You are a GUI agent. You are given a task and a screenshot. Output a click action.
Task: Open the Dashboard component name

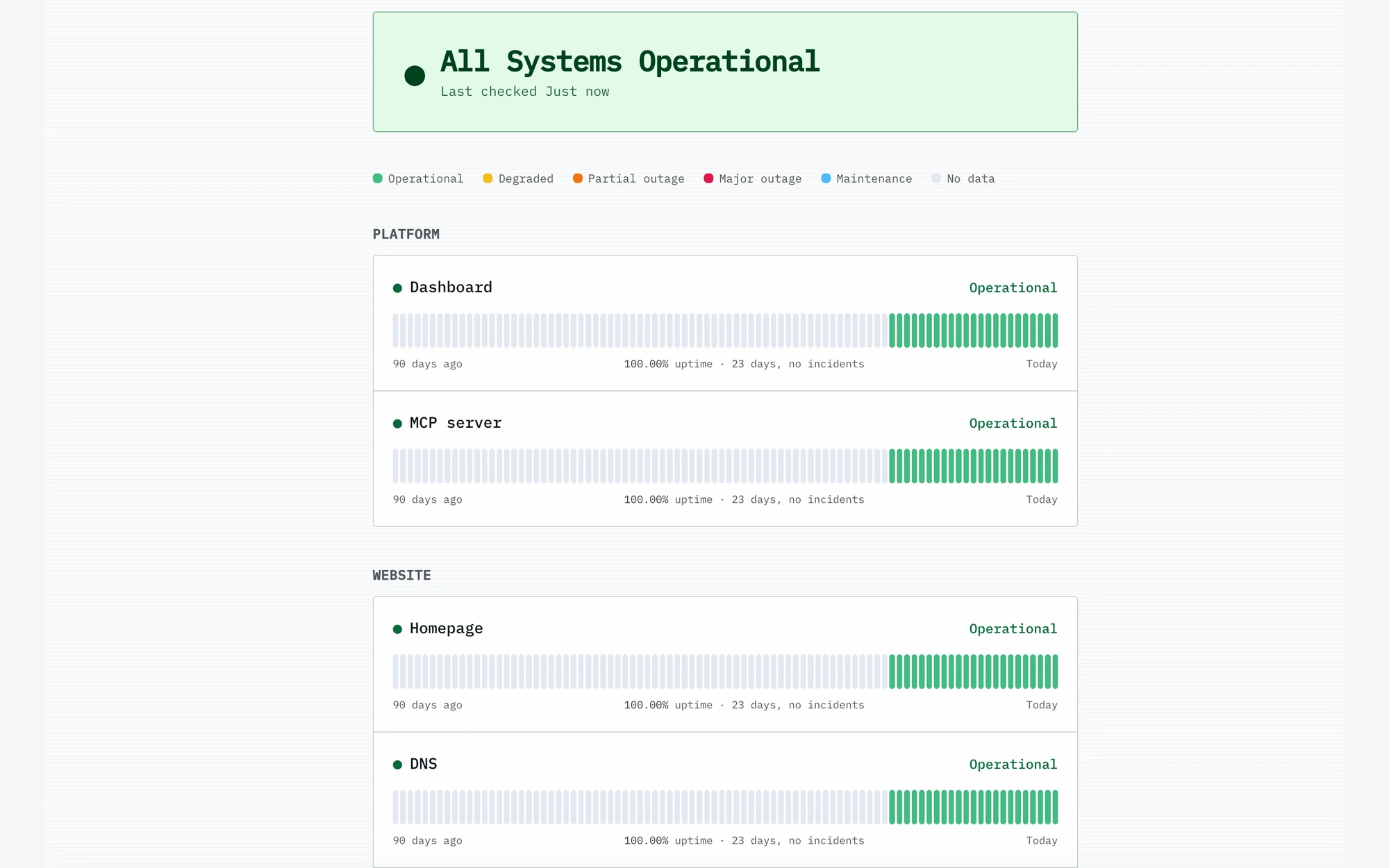[x=451, y=287]
